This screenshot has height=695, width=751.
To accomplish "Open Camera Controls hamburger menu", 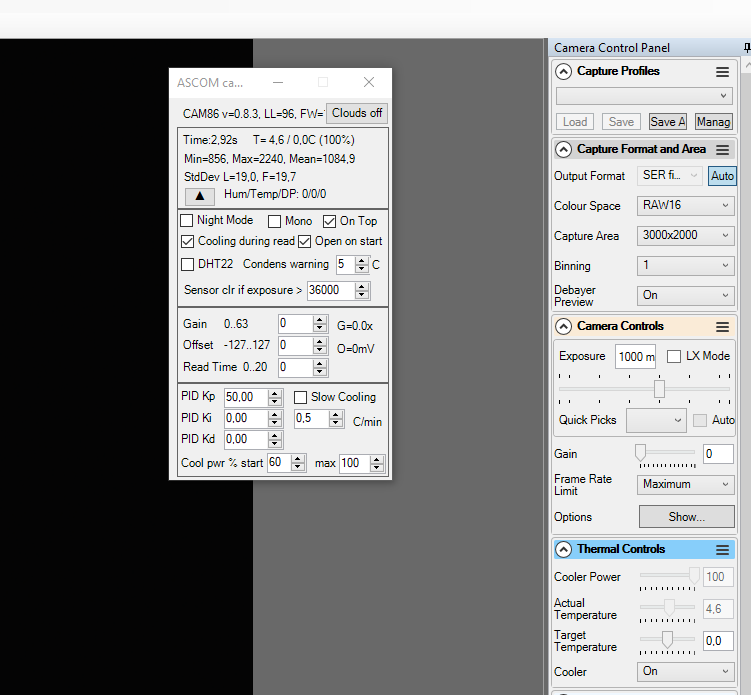I will (x=722, y=327).
